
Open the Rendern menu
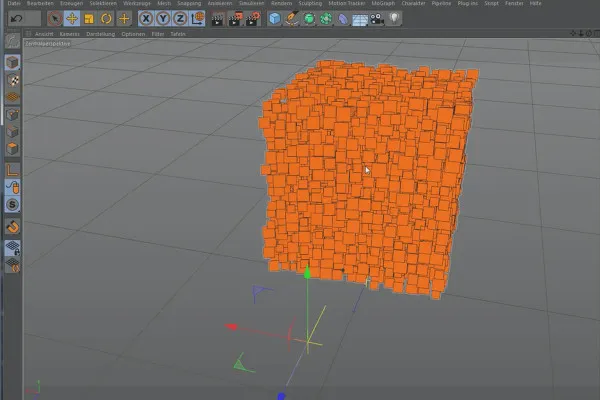click(x=281, y=3)
